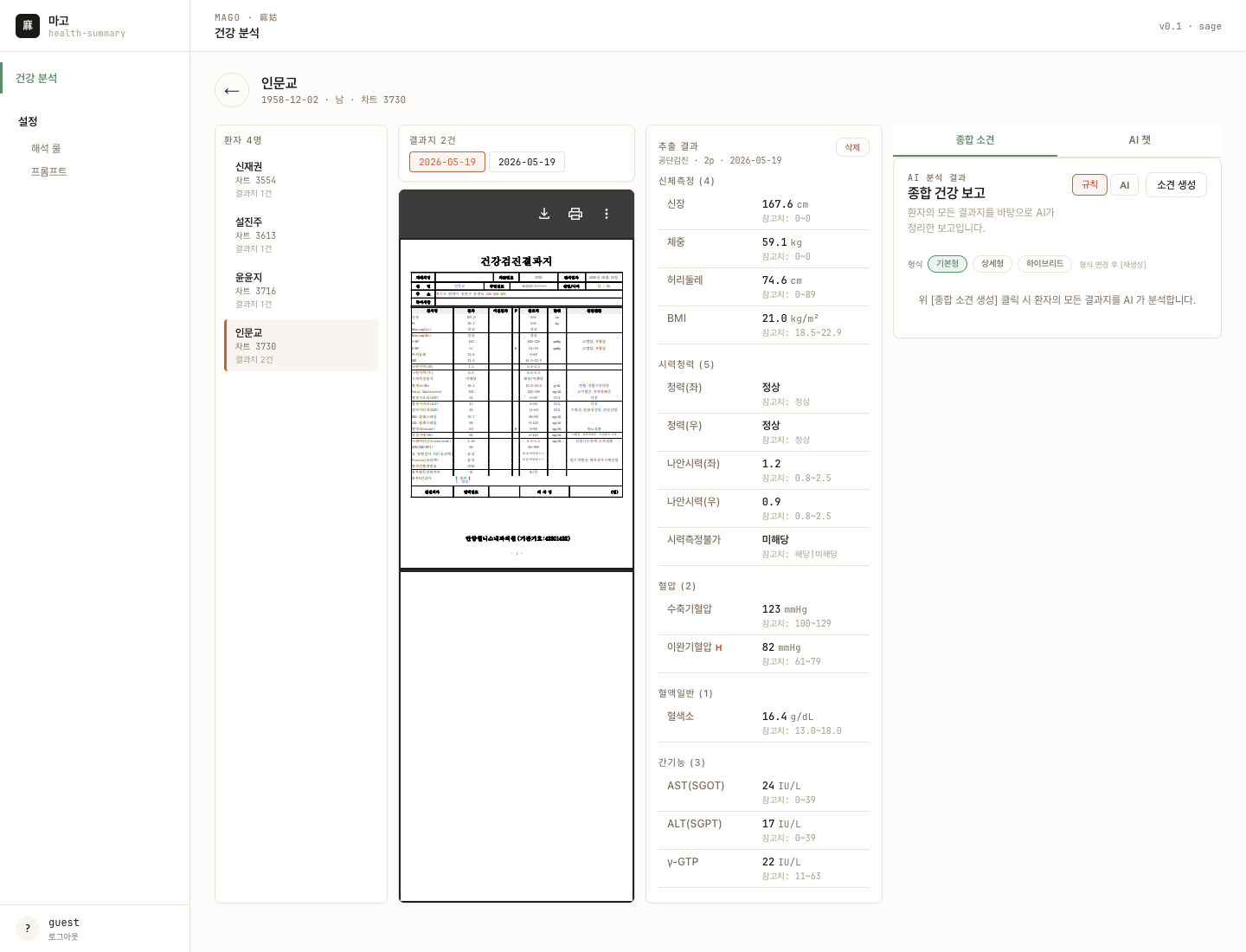
Task: Open 건강 분석 in sidebar
Action: [x=95, y=78]
